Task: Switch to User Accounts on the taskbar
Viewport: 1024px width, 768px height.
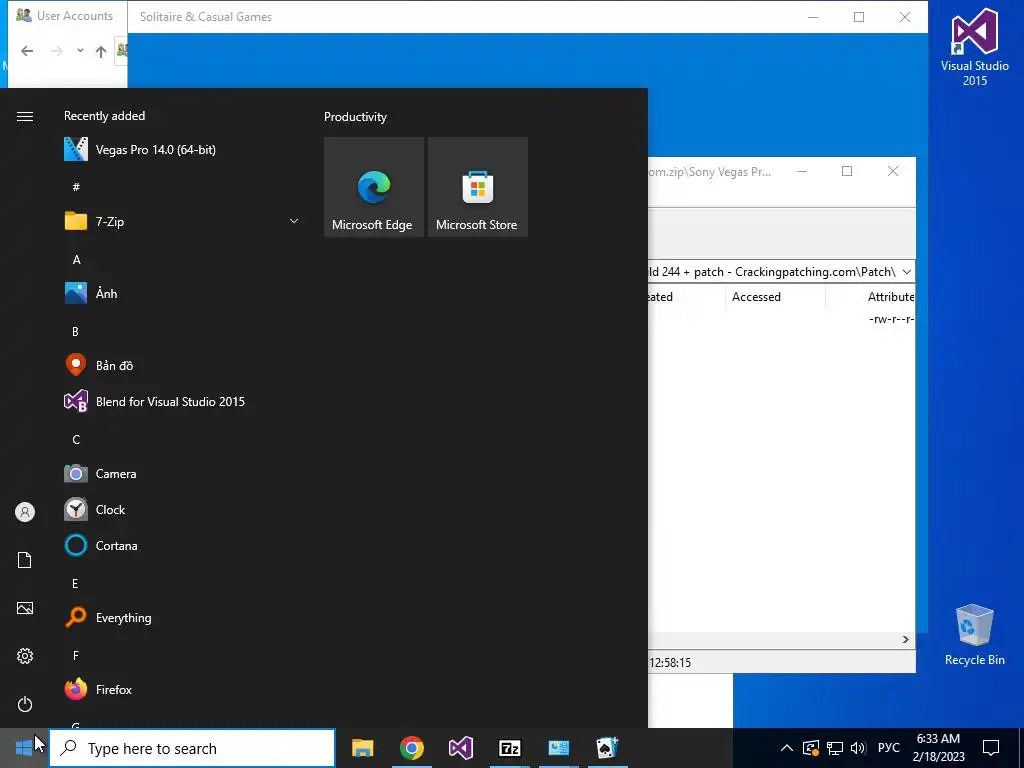Action: point(558,748)
